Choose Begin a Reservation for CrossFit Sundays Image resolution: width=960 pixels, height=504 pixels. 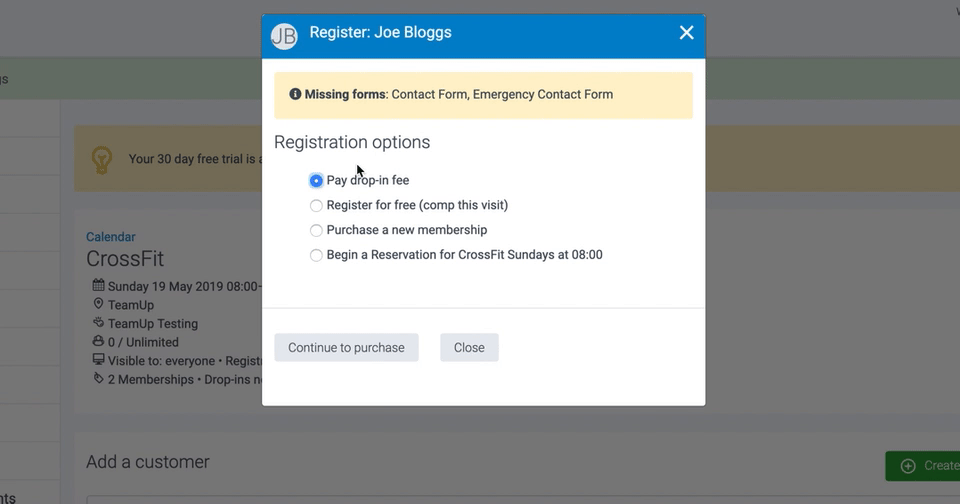coord(316,255)
